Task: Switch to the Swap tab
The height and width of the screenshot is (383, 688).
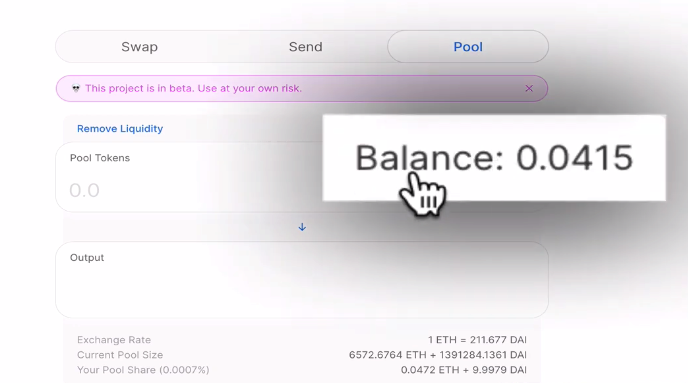Action: pyautogui.click(x=140, y=47)
